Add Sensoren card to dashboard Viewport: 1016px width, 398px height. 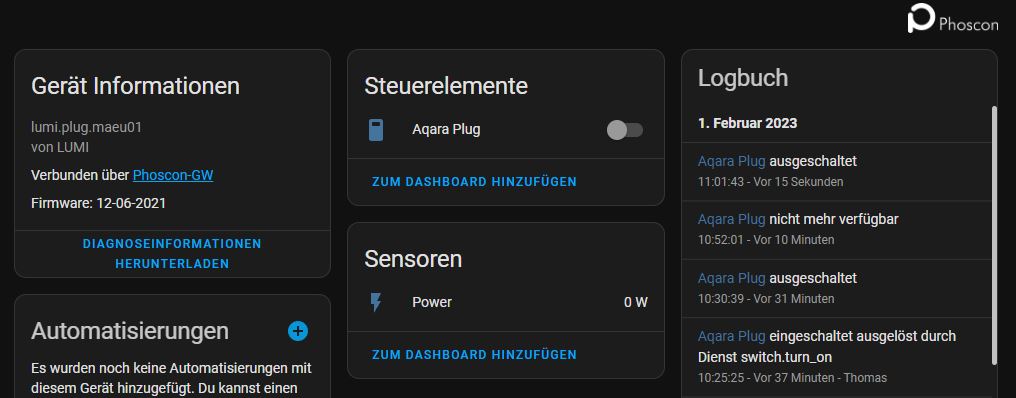pyautogui.click(x=474, y=355)
